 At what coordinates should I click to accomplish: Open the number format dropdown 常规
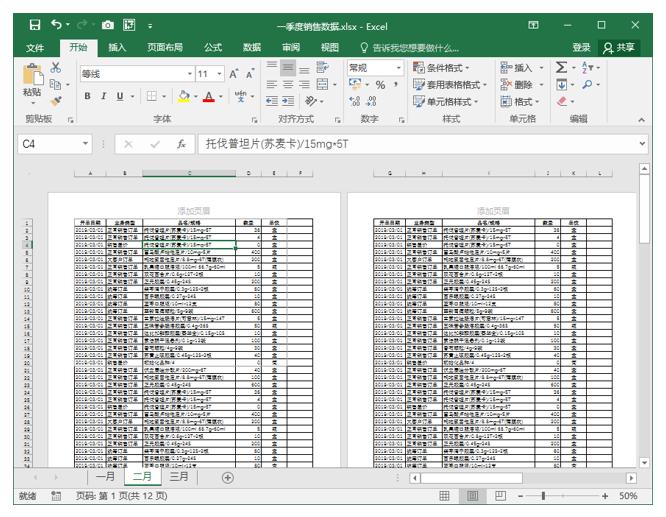click(x=398, y=68)
